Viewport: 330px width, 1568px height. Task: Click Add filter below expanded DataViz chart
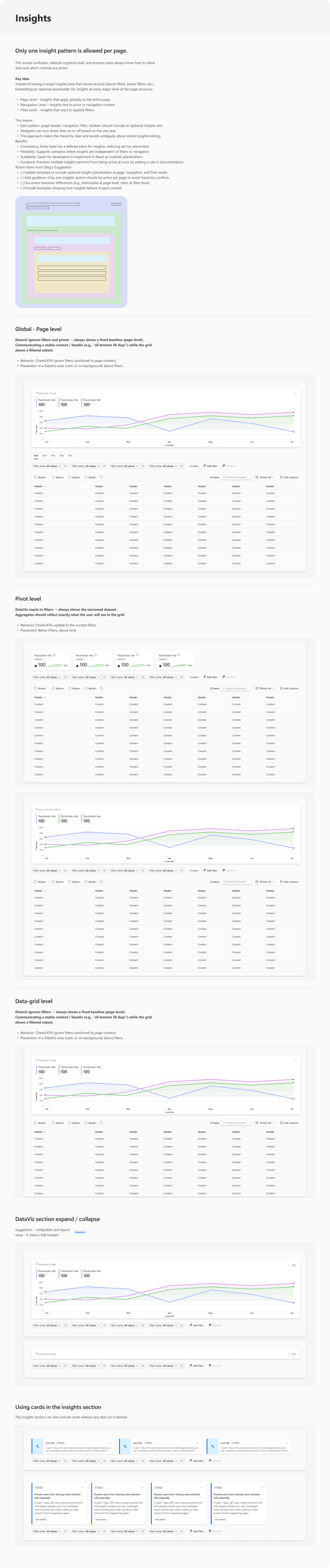coord(196,1325)
